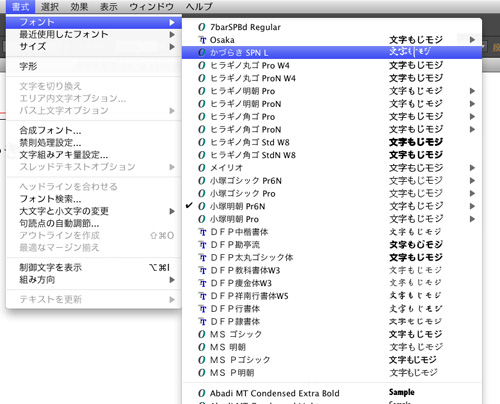Screen dimensions: 500x404
Task: Open 禁則処理設定... dialog
Action: (94, 143)
